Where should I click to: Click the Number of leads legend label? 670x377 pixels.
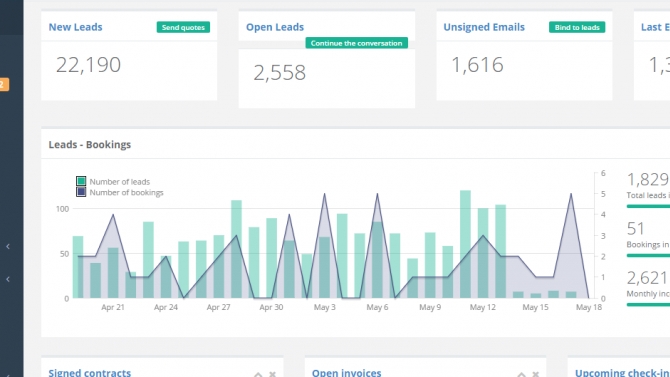click(x=120, y=182)
